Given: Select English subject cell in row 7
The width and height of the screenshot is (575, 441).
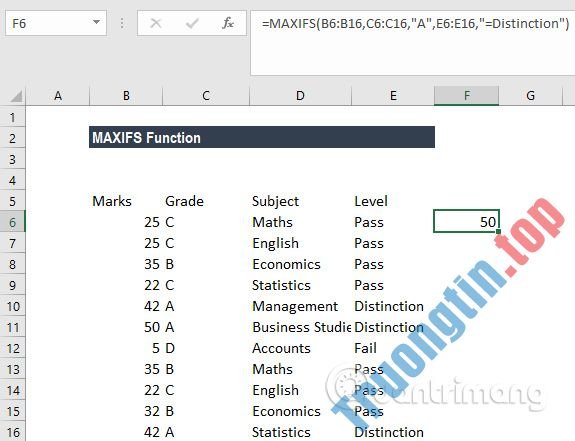Looking at the screenshot, I should pyautogui.click(x=300, y=243).
